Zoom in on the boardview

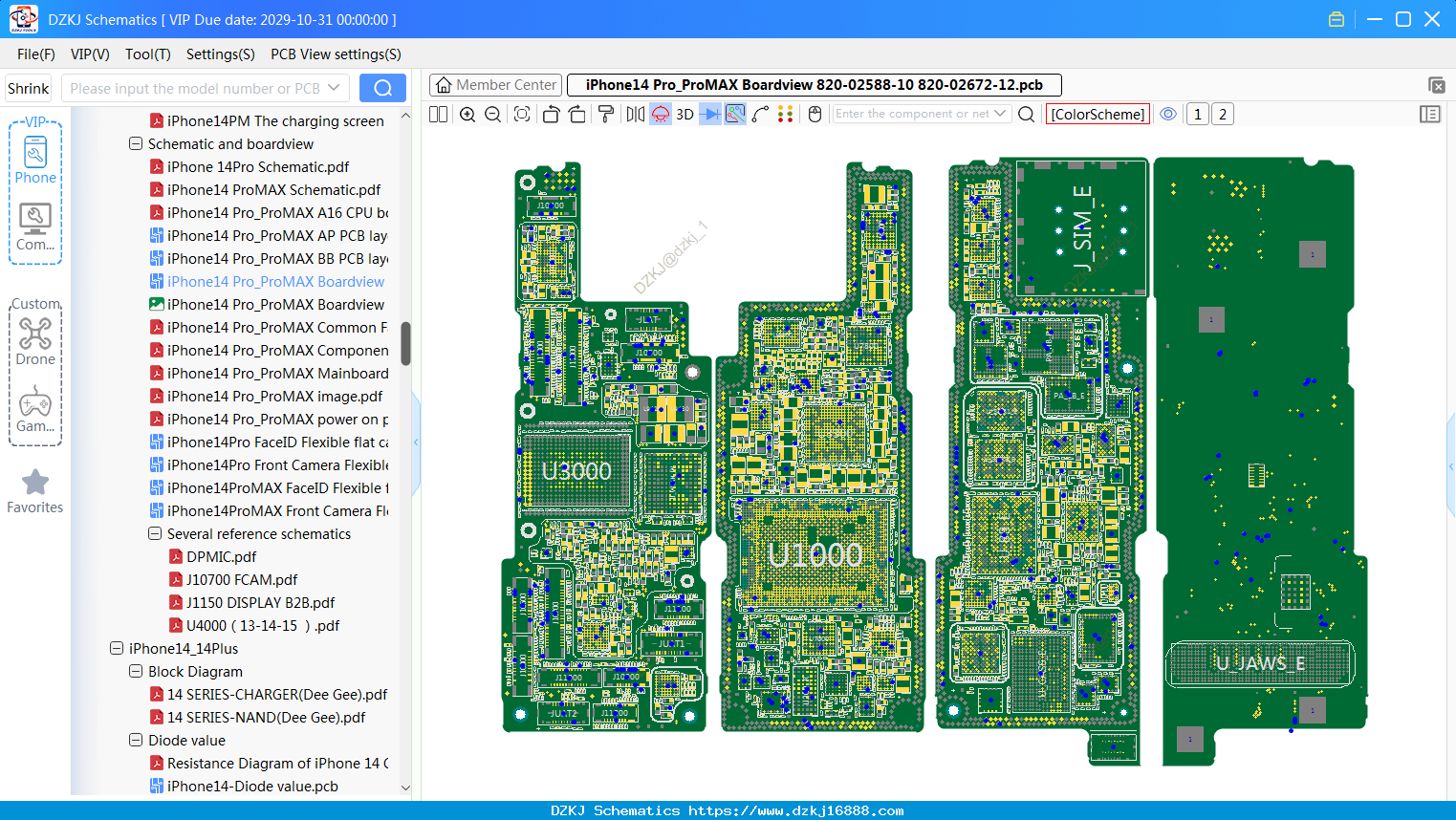pos(467,115)
